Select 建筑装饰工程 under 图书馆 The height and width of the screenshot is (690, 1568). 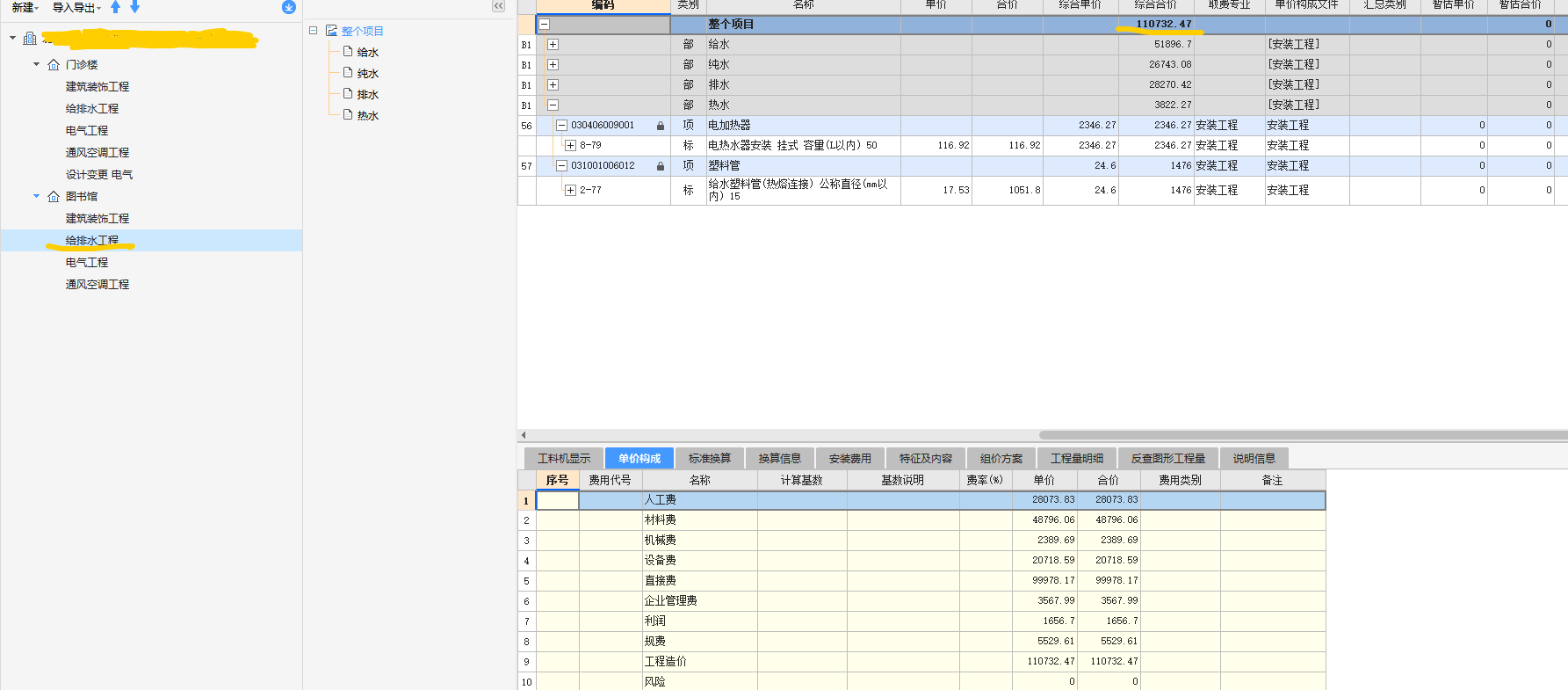click(98, 219)
